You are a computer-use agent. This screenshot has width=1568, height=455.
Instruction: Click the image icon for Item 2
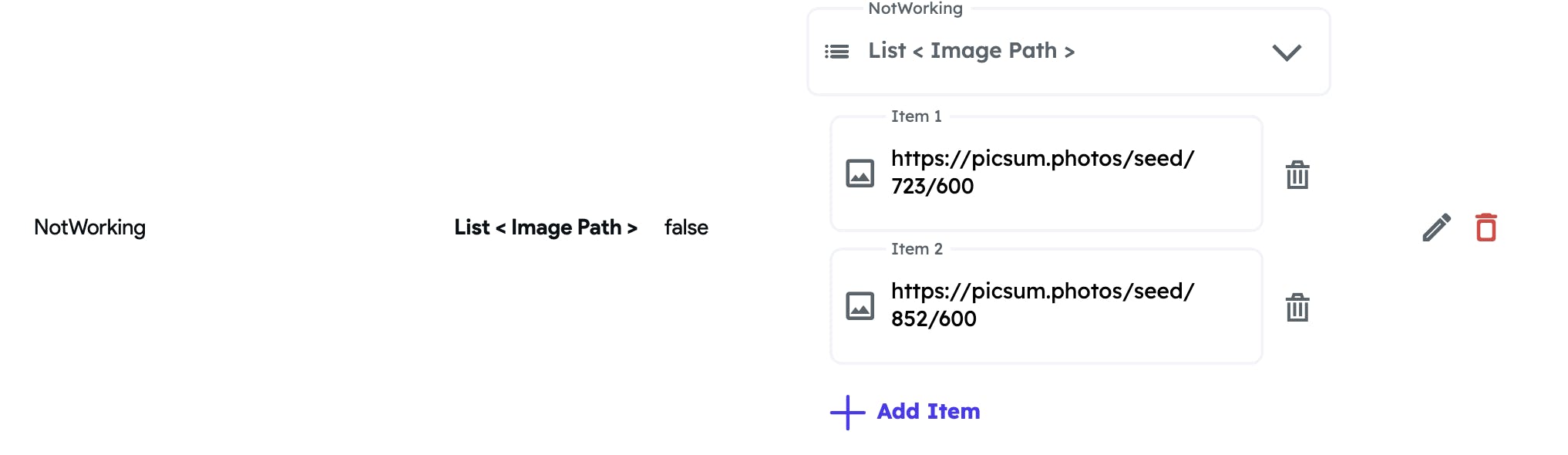coord(860,306)
